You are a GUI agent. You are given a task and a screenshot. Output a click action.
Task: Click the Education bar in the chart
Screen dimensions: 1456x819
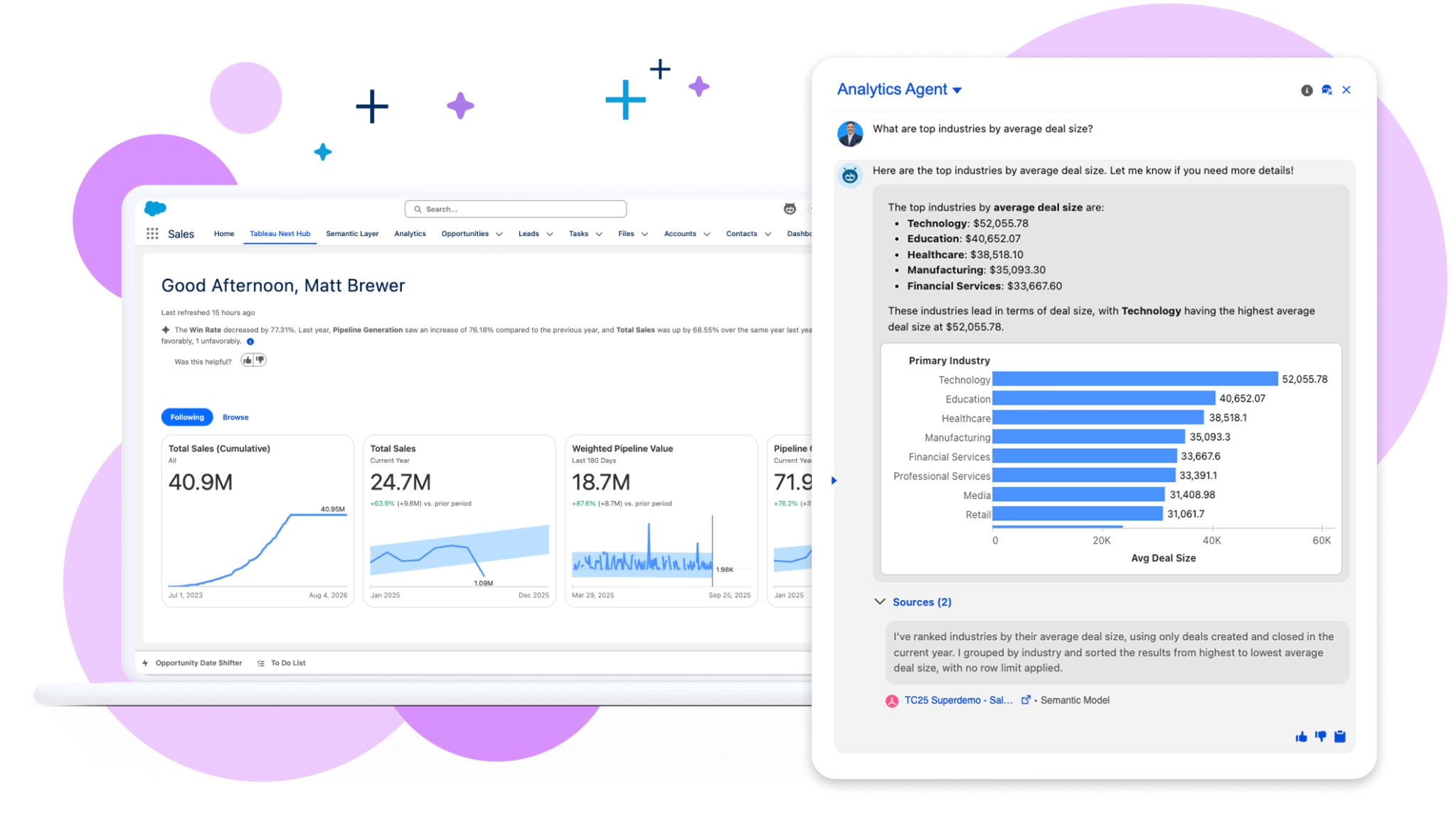[x=1104, y=398]
